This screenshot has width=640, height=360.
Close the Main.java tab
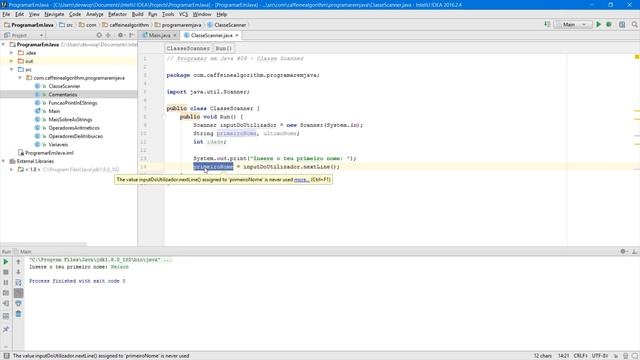tap(175, 36)
